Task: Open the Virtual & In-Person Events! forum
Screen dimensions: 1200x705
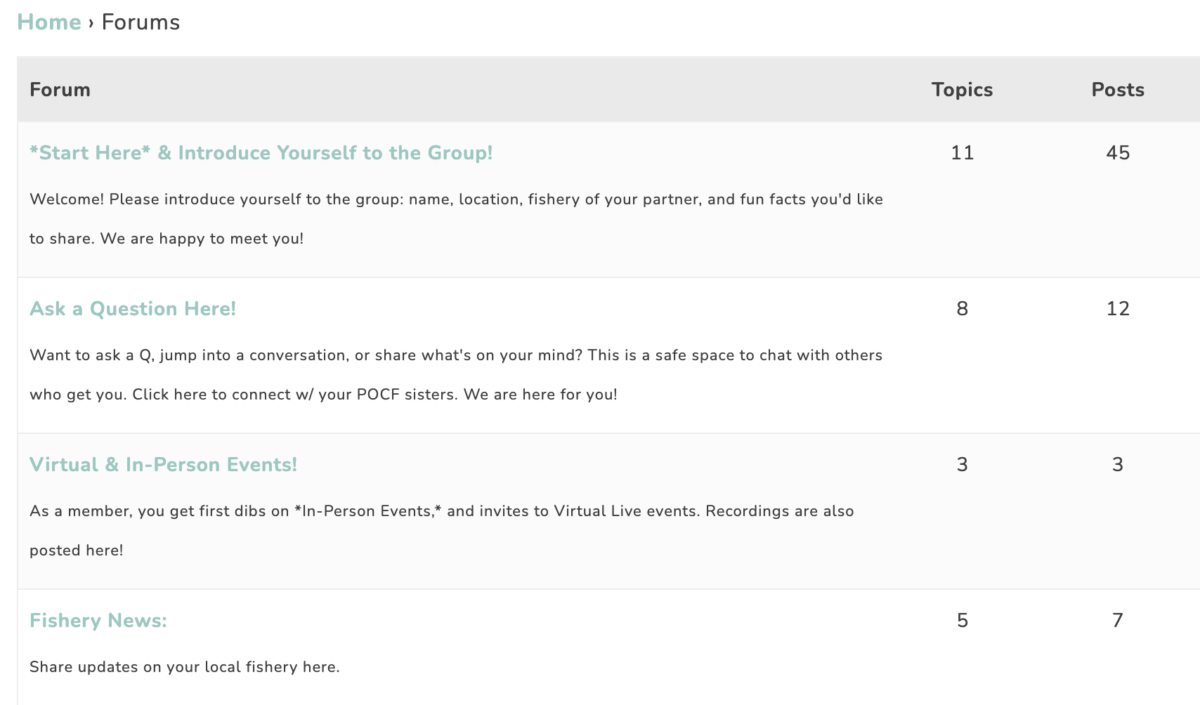Action: click(x=162, y=464)
